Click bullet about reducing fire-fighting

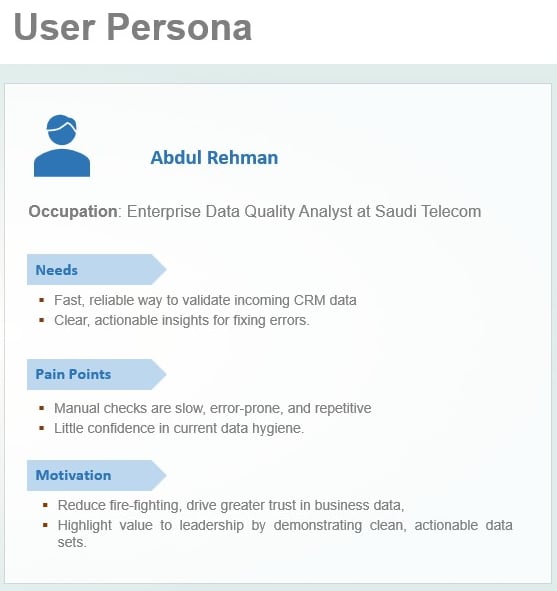point(231,505)
